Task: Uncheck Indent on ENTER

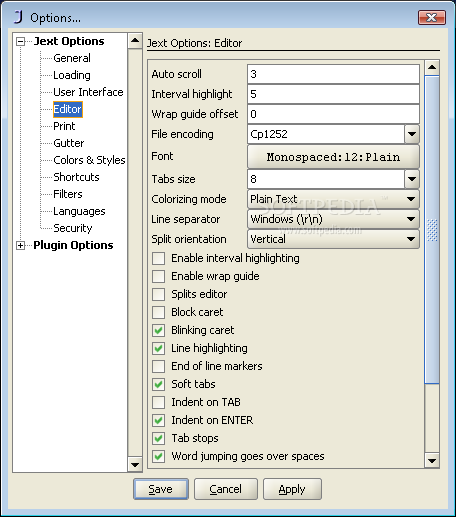Action: coord(158,421)
